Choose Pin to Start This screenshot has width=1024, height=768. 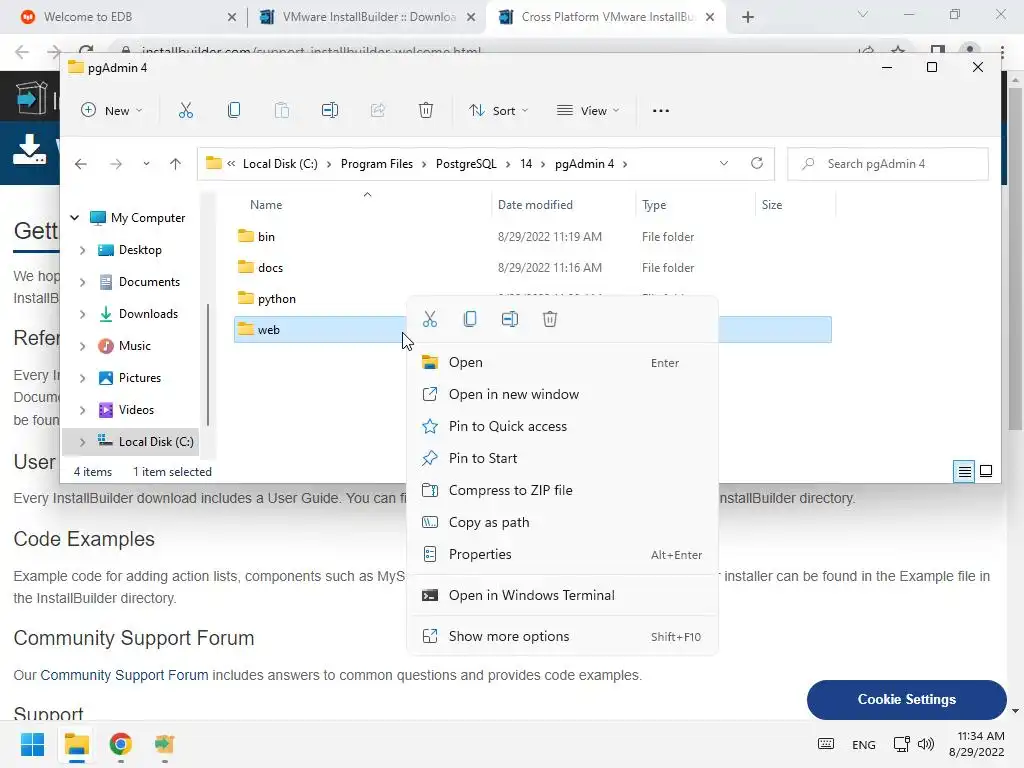tap(562, 458)
